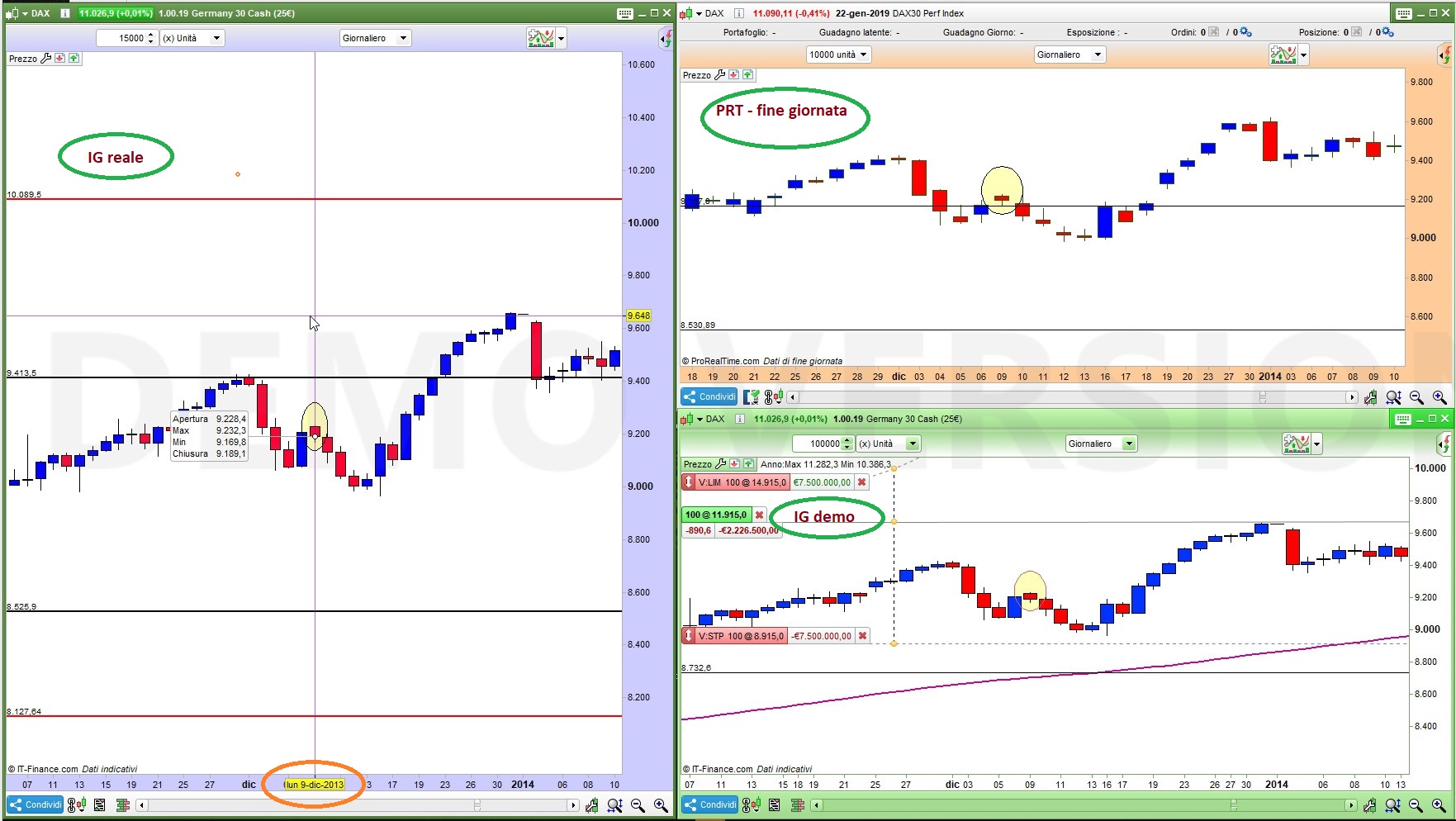Toggle green up-arrow beside Prezzo in PRT chart

pyautogui.click(x=748, y=75)
